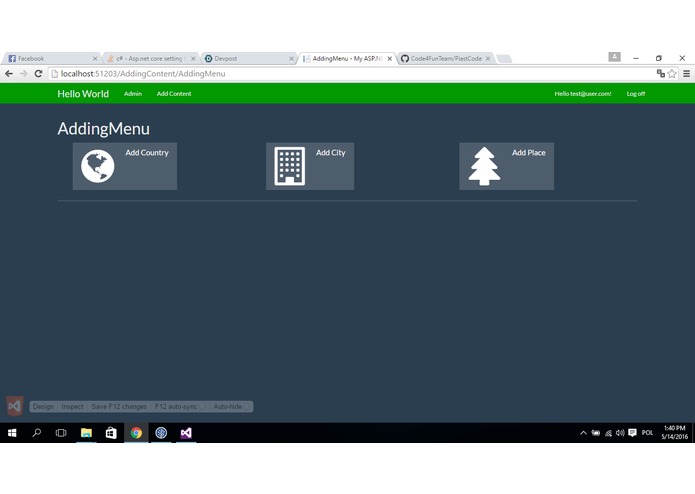
Task: Go back in browser history
Action: pyautogui.click(x=9, y=74)
